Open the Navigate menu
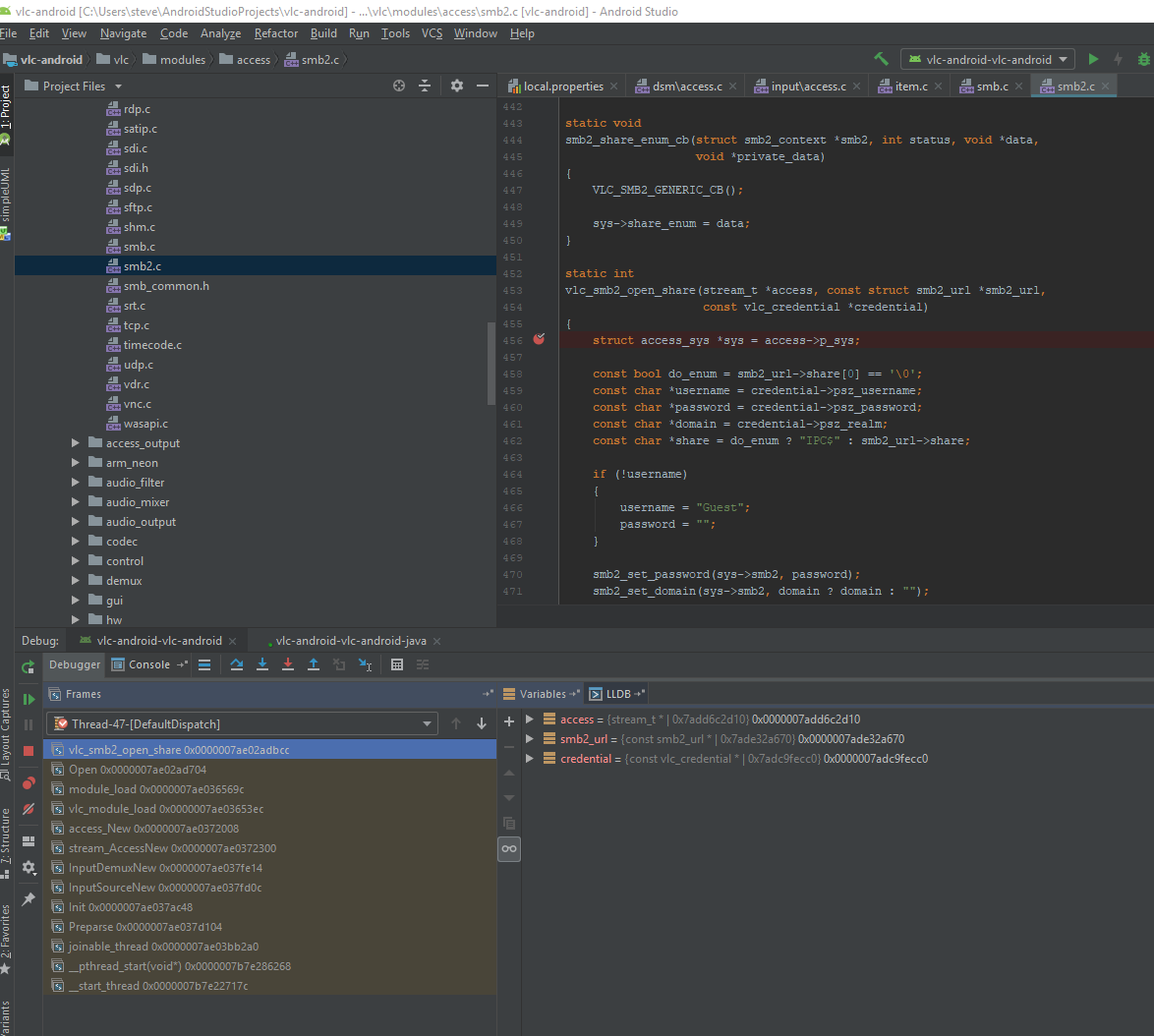 [x=124, y=33]
